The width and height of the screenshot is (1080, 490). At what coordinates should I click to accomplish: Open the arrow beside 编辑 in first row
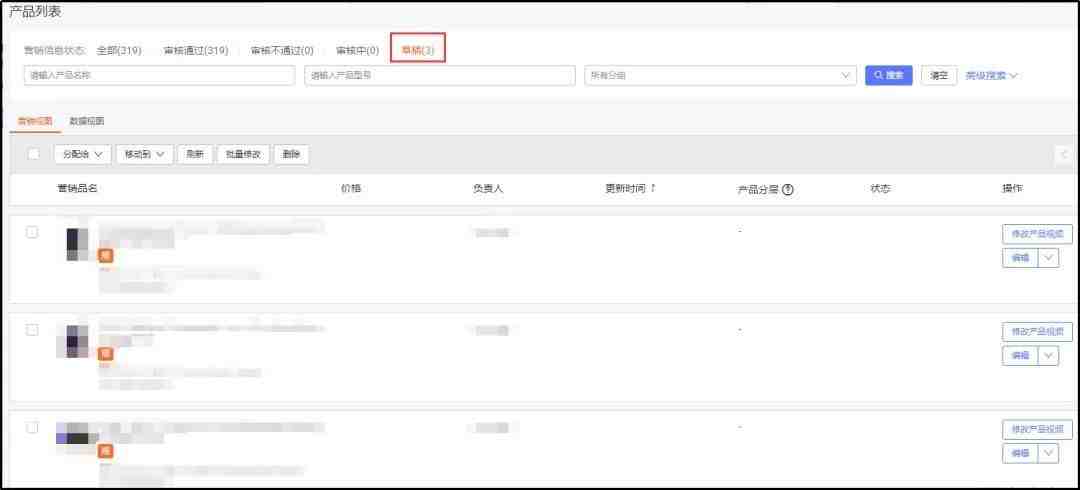[1048, 258]
